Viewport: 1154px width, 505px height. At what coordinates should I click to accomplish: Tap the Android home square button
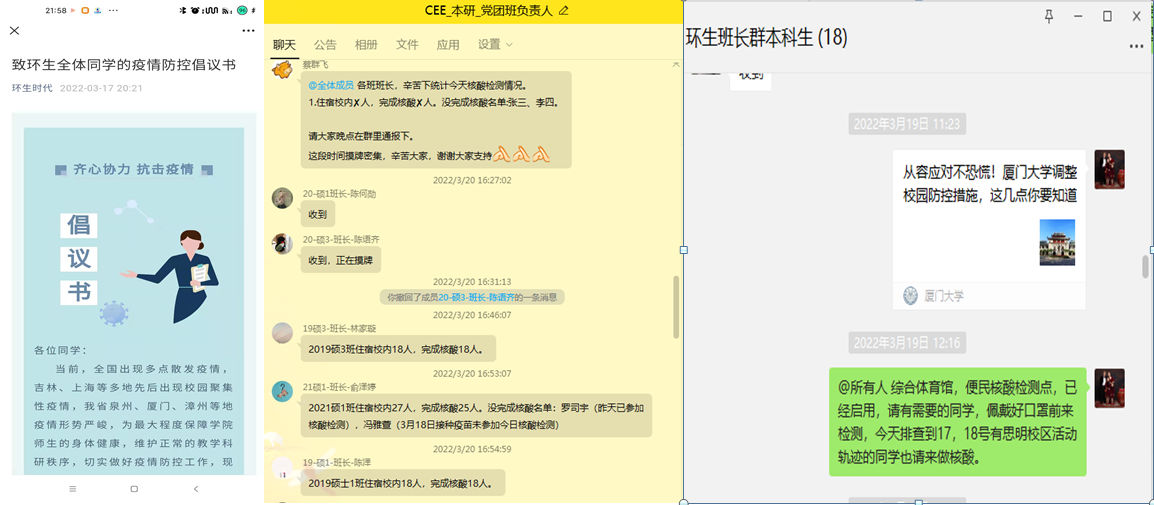(x=134, y=489)
